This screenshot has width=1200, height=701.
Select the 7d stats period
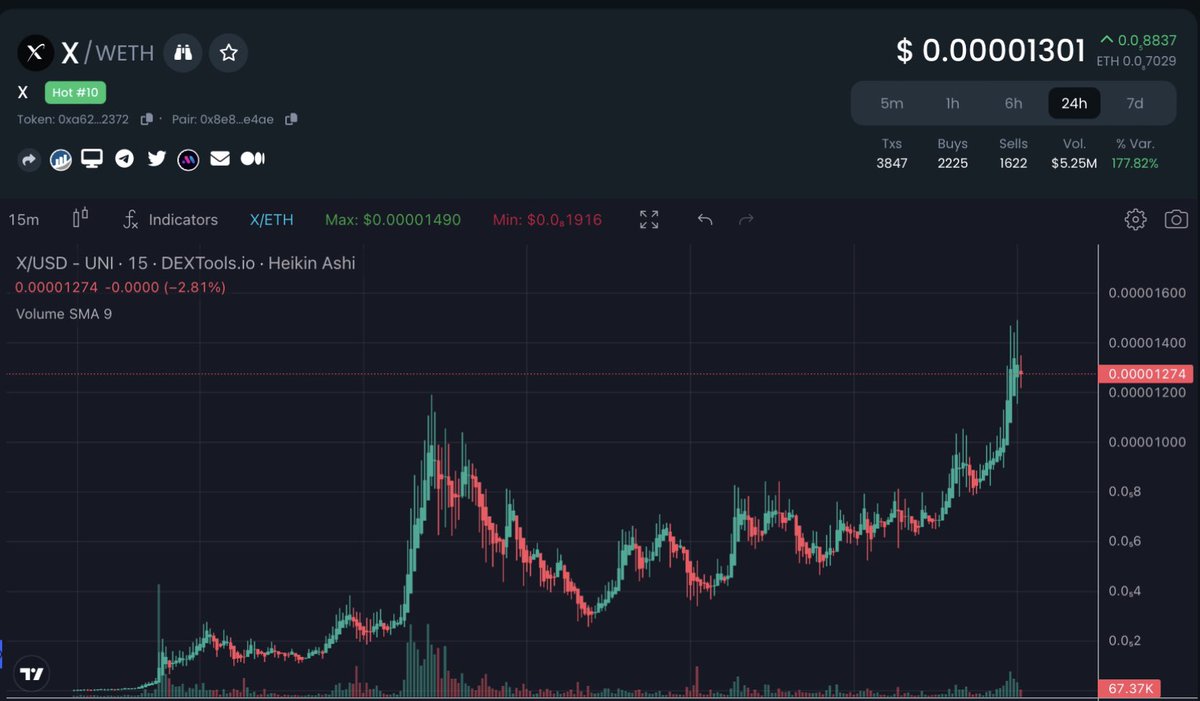pos(1135,103)
